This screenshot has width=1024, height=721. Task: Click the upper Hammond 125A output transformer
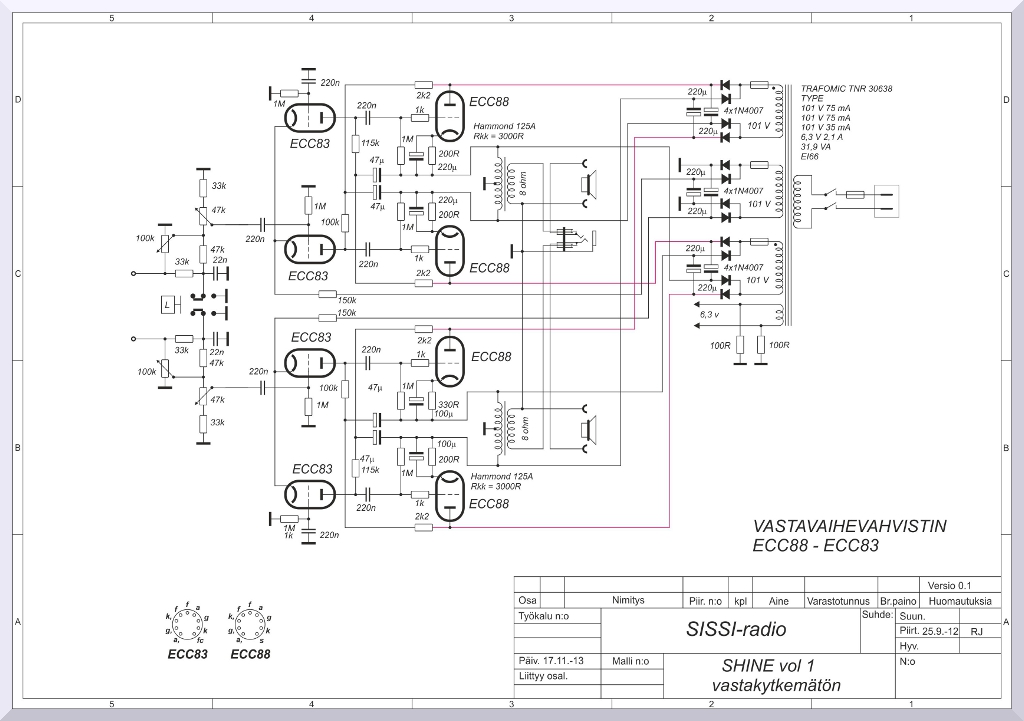(x=510, y=184)
